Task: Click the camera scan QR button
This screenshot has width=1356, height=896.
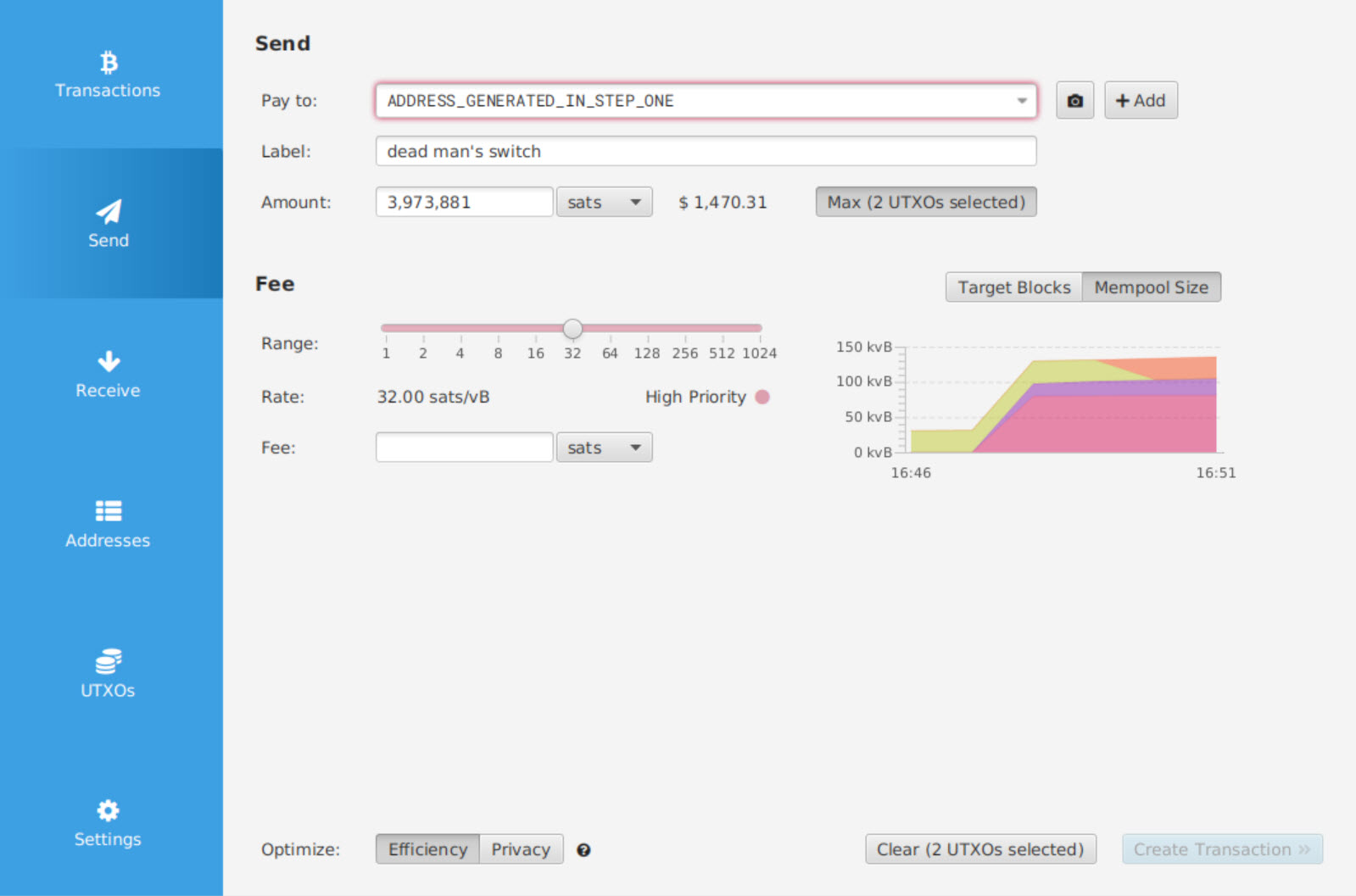Action: pyautogui.click(x=1074, y=101)
